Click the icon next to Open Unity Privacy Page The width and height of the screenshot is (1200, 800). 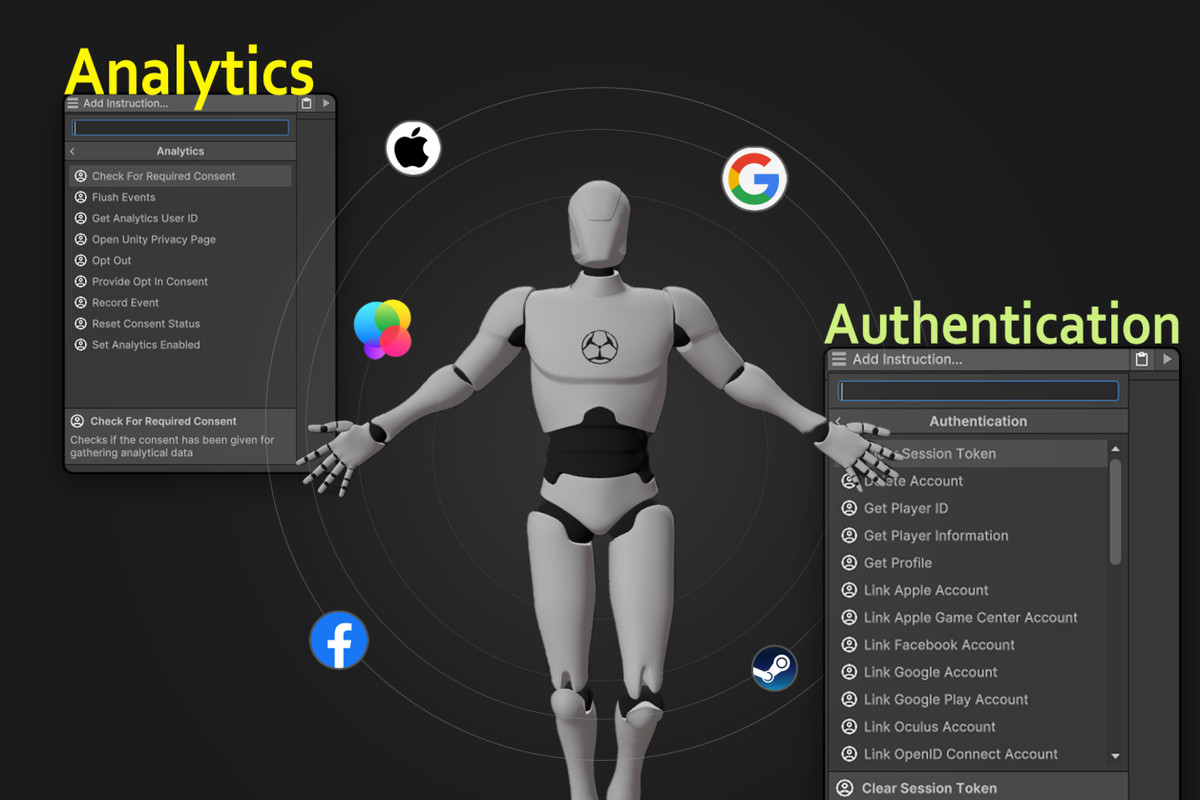pyautogui.click(x=81, y=239)
